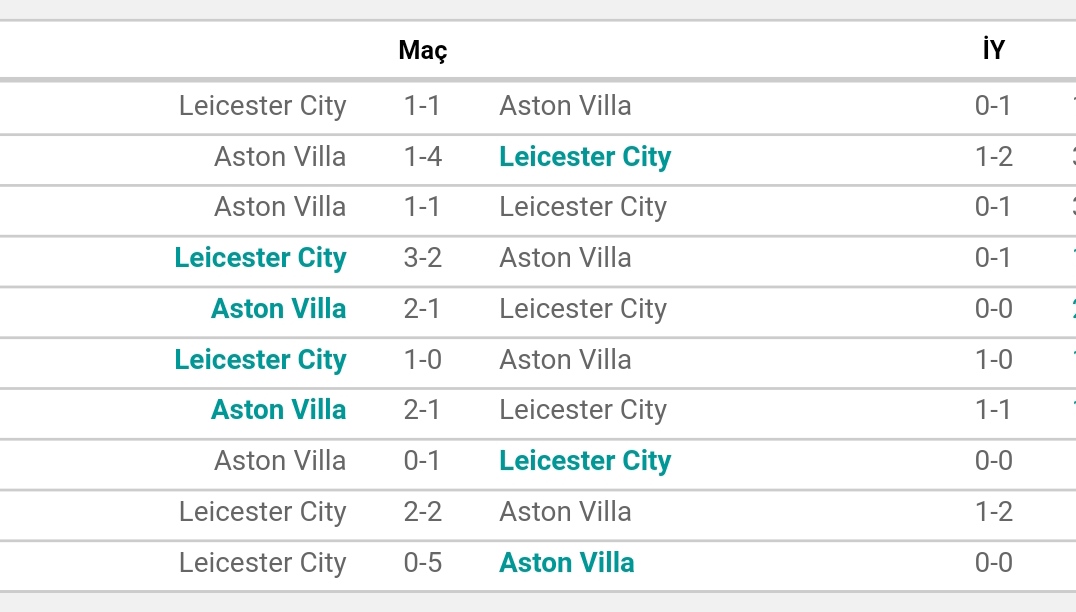Open the 2-2 Leicester City match score
The image size is (1076, 612).
(423, 511)
